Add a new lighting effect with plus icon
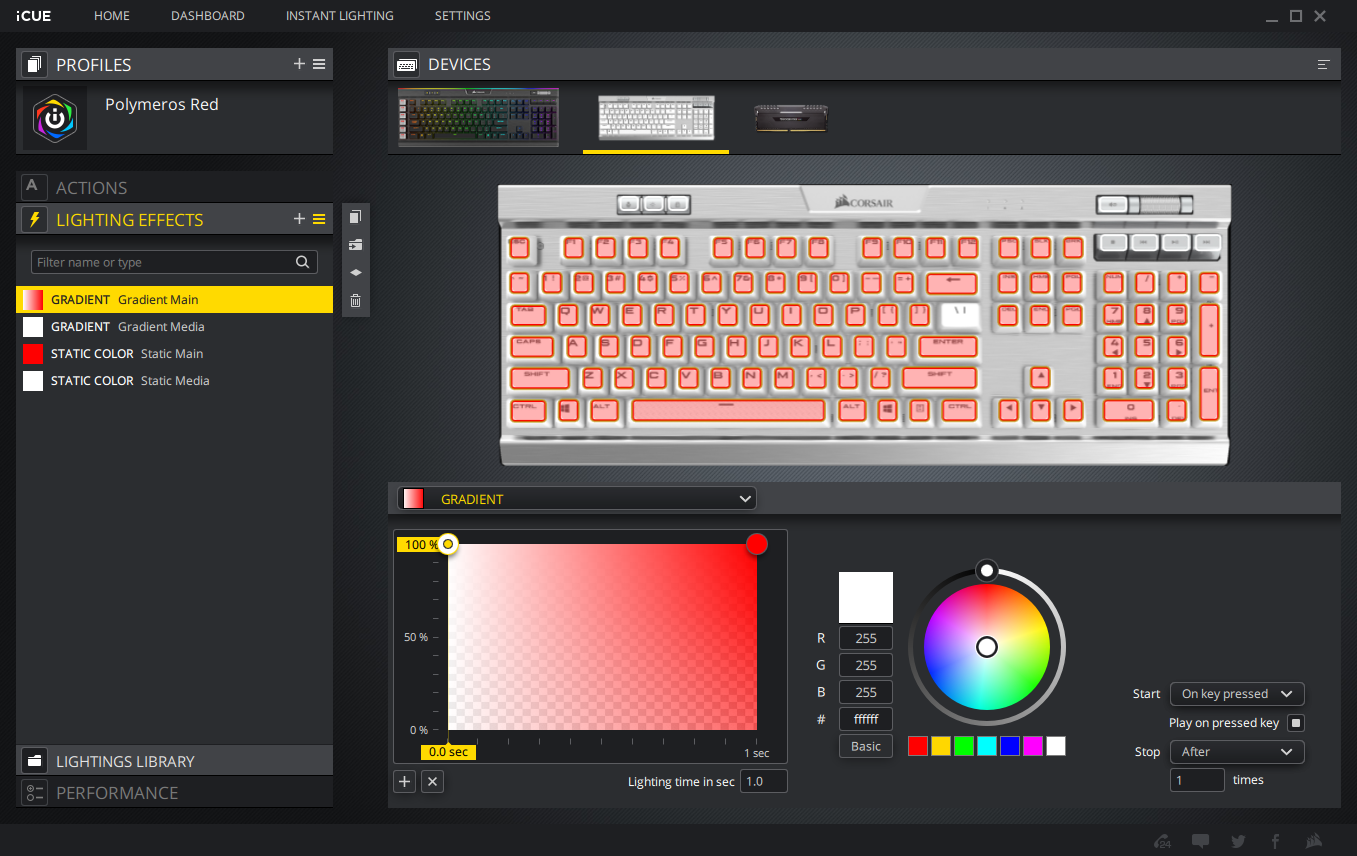The width and height of the screenshot is (1357, 856). click(x=299, y=219)
